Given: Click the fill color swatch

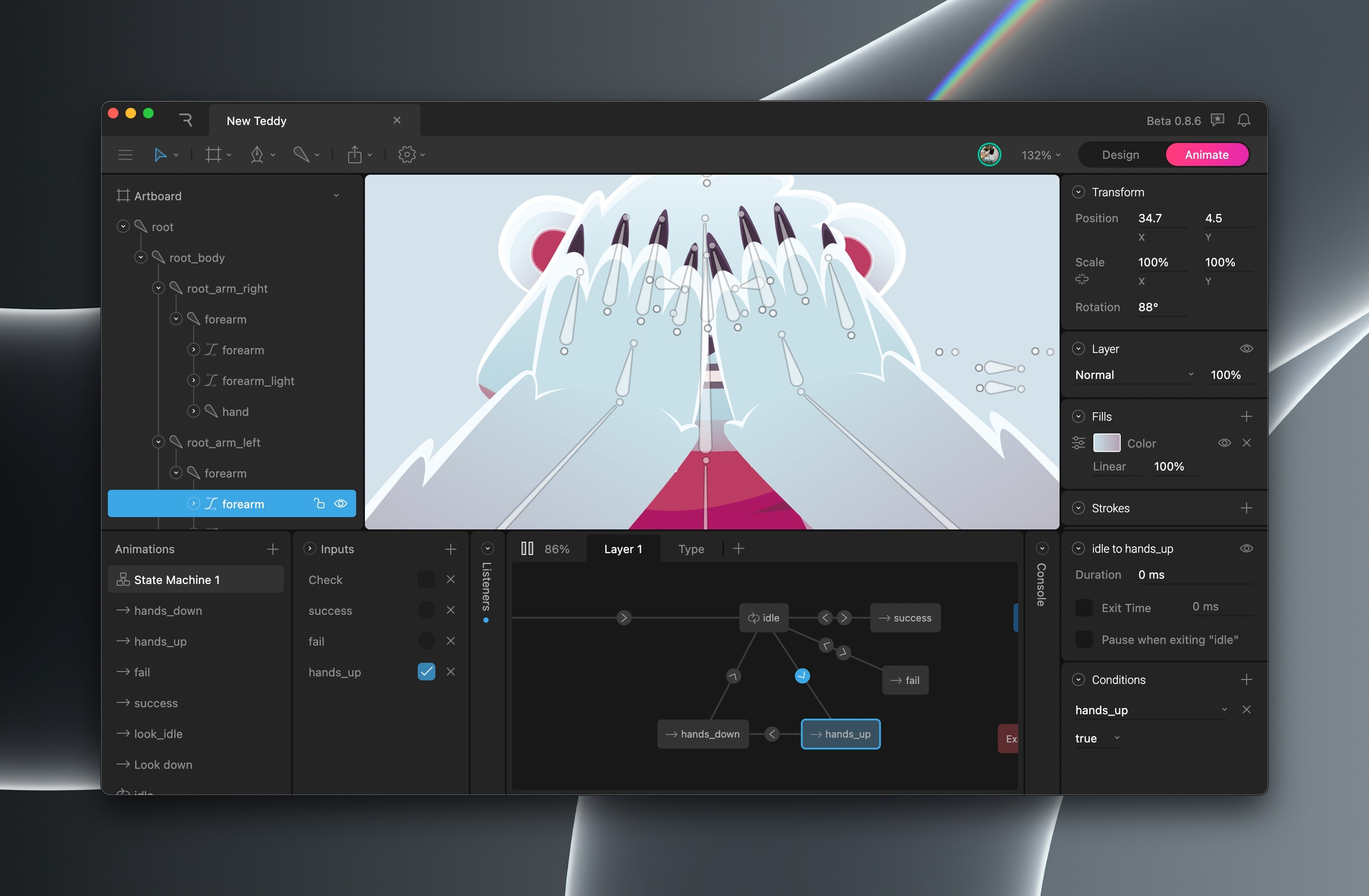Looking at the screenshot, I should [1106, 443].
